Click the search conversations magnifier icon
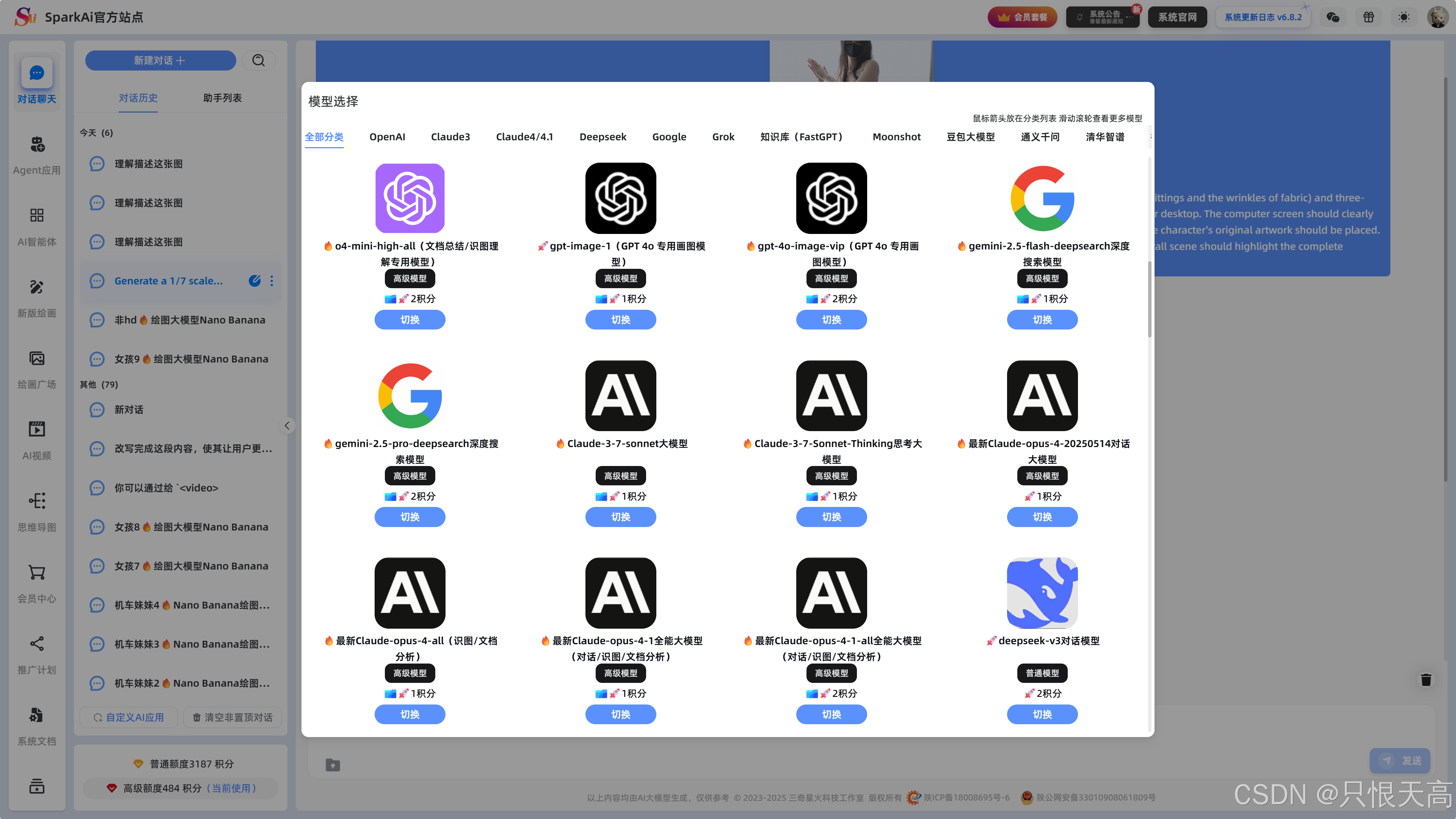This screenshot has width=1456, height=819. (258, 61)
